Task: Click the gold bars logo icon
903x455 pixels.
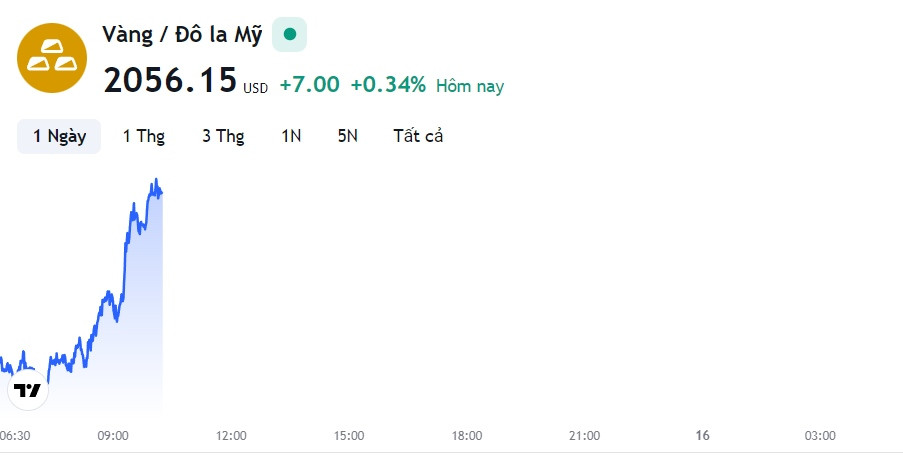Action: (52, 58)
